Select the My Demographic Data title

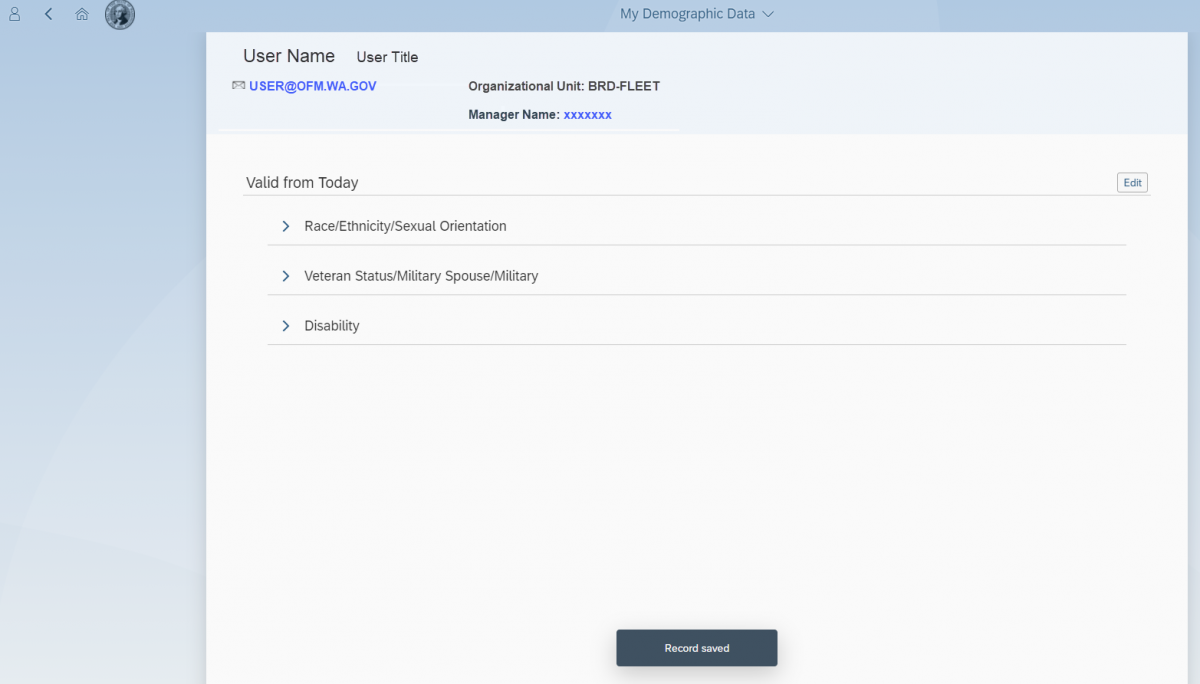click(688, 14)
